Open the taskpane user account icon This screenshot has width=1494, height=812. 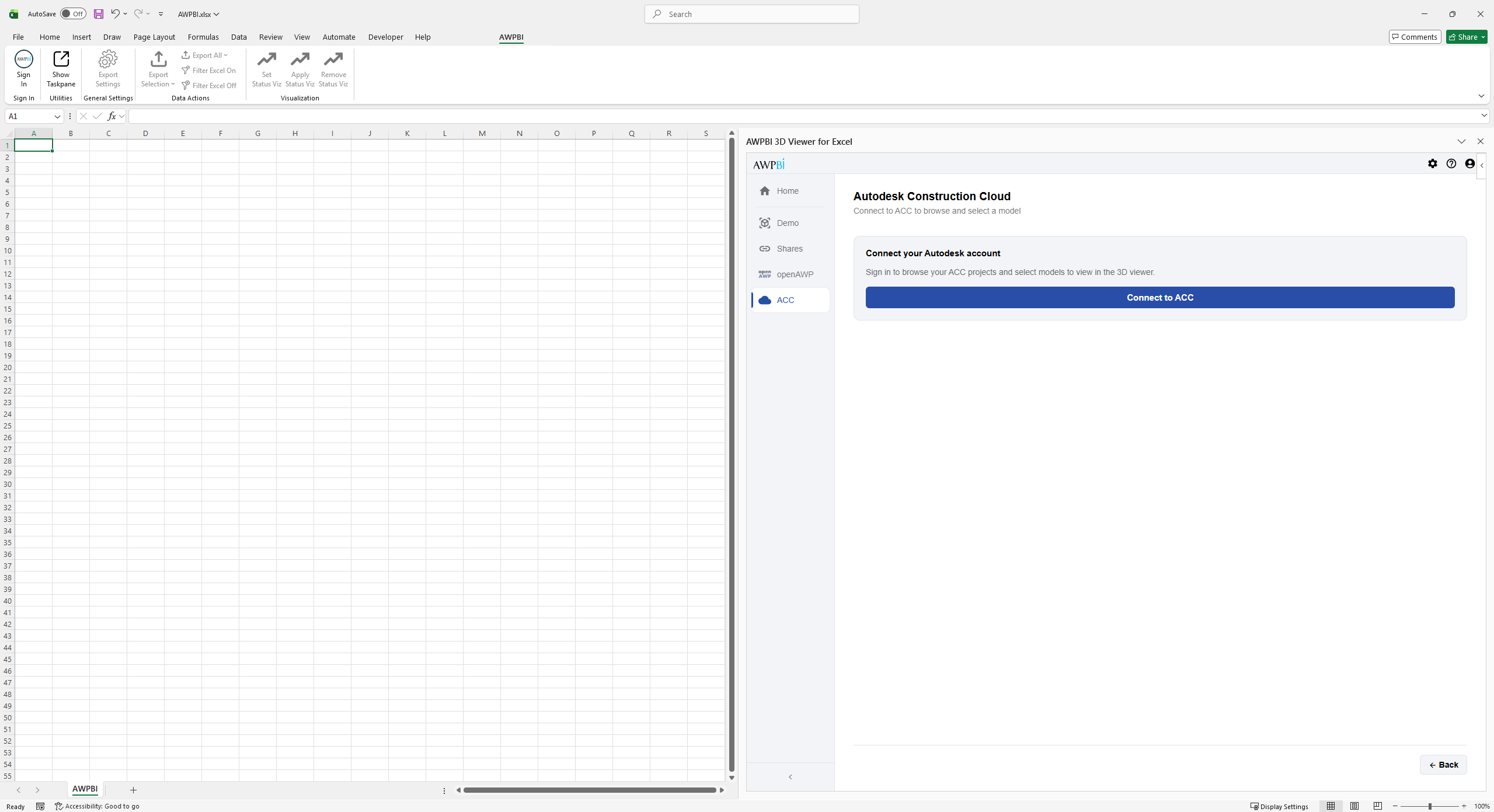point(1470,164)
